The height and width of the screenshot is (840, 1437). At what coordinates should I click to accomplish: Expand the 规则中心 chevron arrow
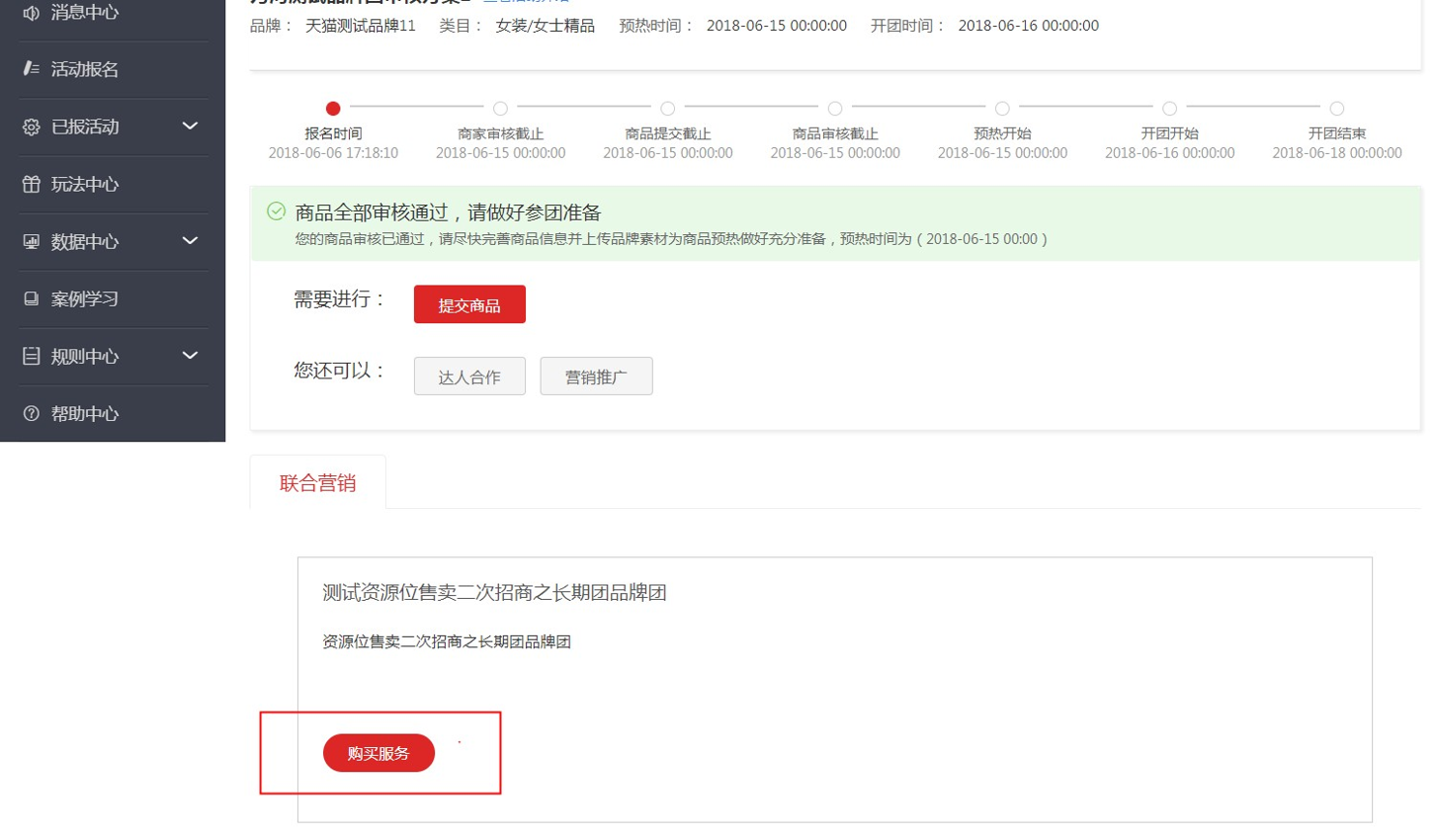point(190,355)
